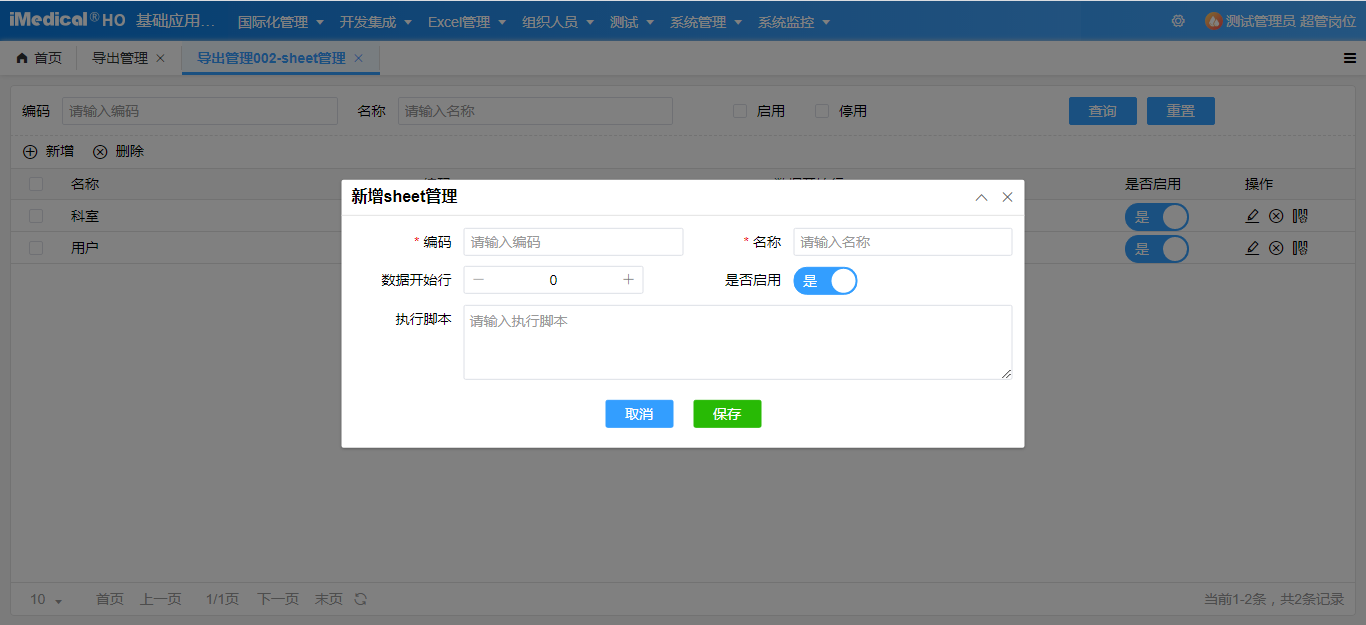The height and width of the screenshot is (625, 1366).
Task: Check the 启用 checkbox in search area
Action: (740, 111)
